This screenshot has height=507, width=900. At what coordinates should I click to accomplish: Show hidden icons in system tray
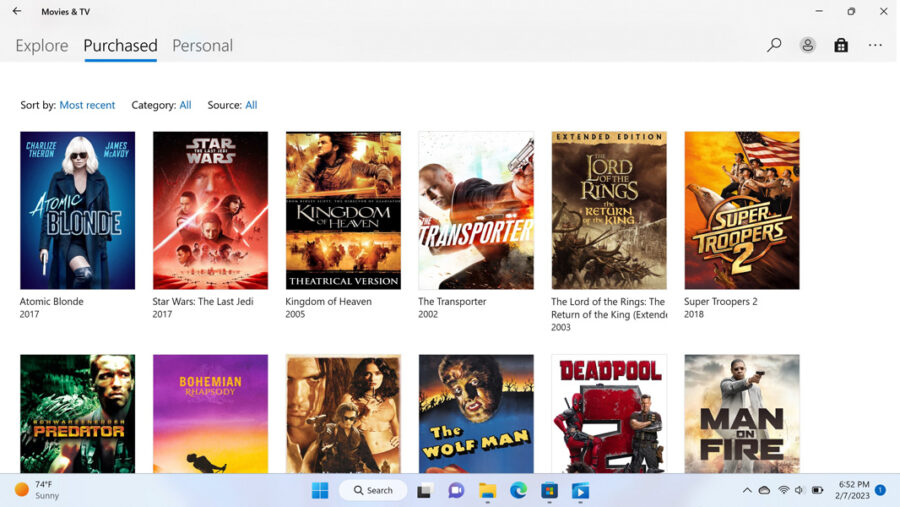746,490
